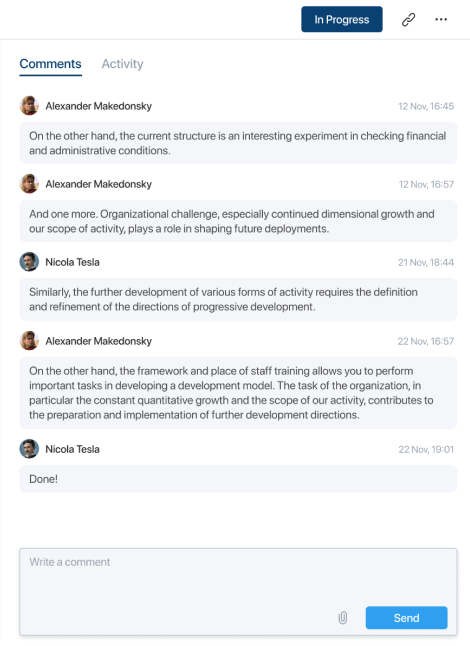Click the 21 Nov, 18:44 timestamp
Viewport: 470px width, 646px height.
426,262
